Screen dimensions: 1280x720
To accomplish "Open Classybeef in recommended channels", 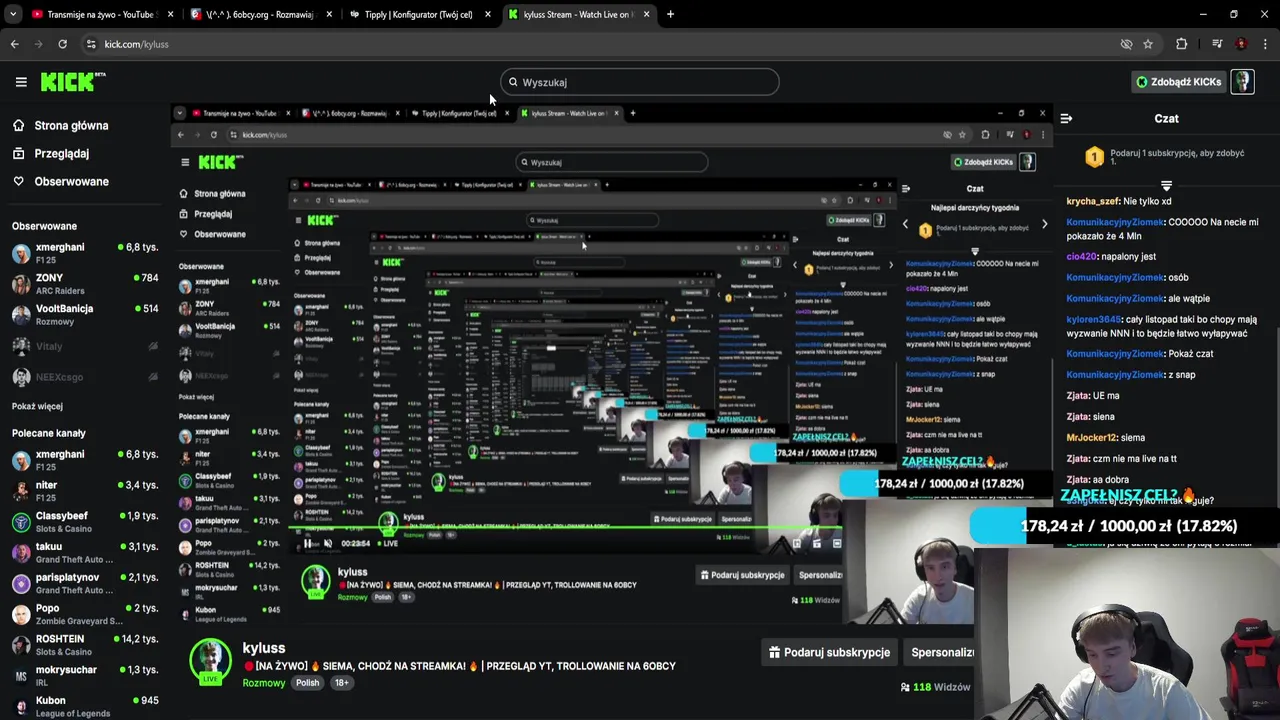I will [85, 522].
